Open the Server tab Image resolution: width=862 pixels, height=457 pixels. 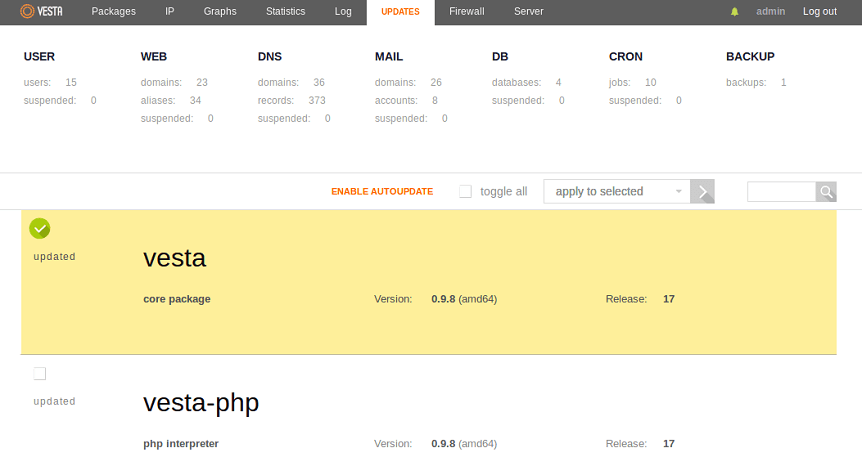(529, 12)
